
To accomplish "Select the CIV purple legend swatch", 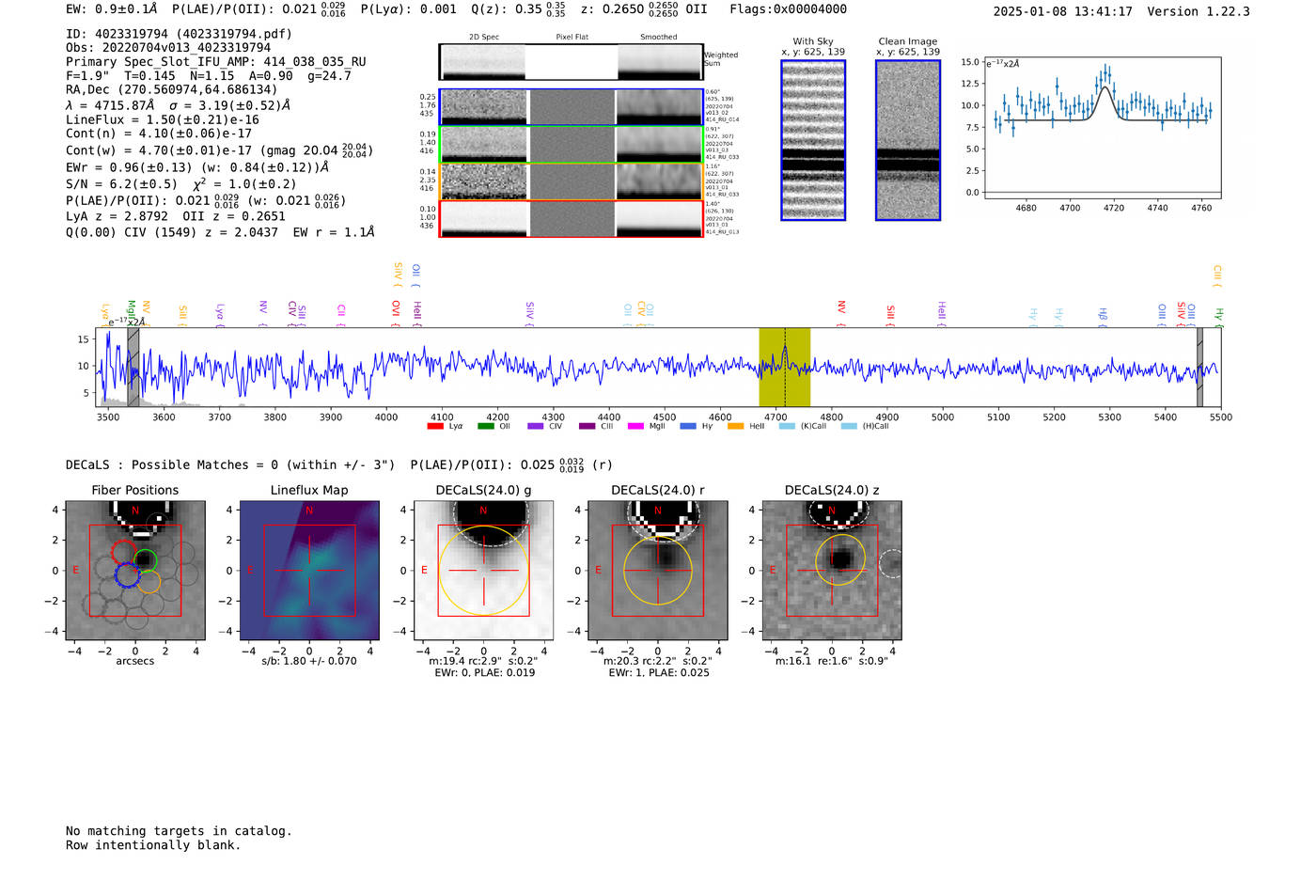I will tap(536, 427).
